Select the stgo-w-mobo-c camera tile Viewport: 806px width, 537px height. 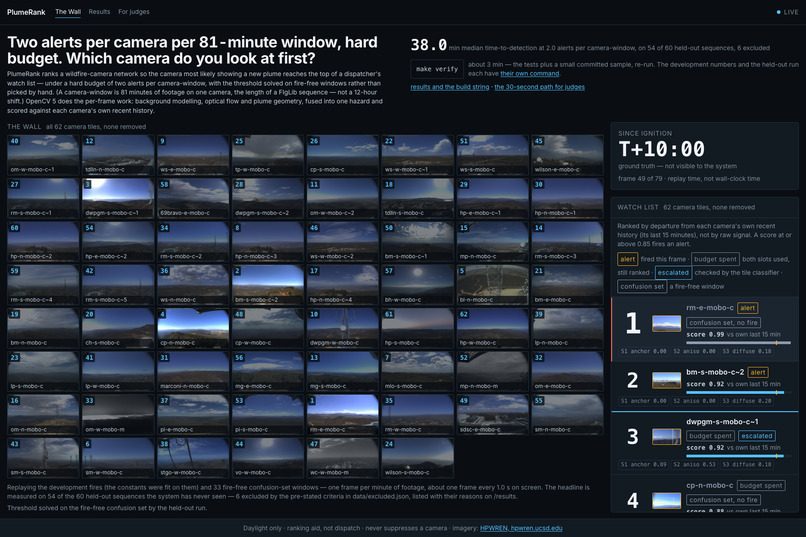click(193, 458)
